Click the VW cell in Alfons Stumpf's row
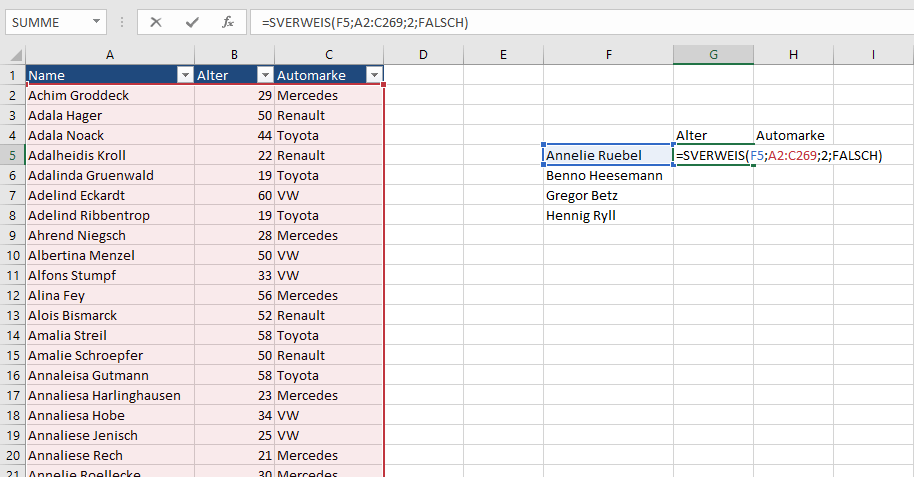Screen dimensions: 914x477 click(x=329, y=275)
